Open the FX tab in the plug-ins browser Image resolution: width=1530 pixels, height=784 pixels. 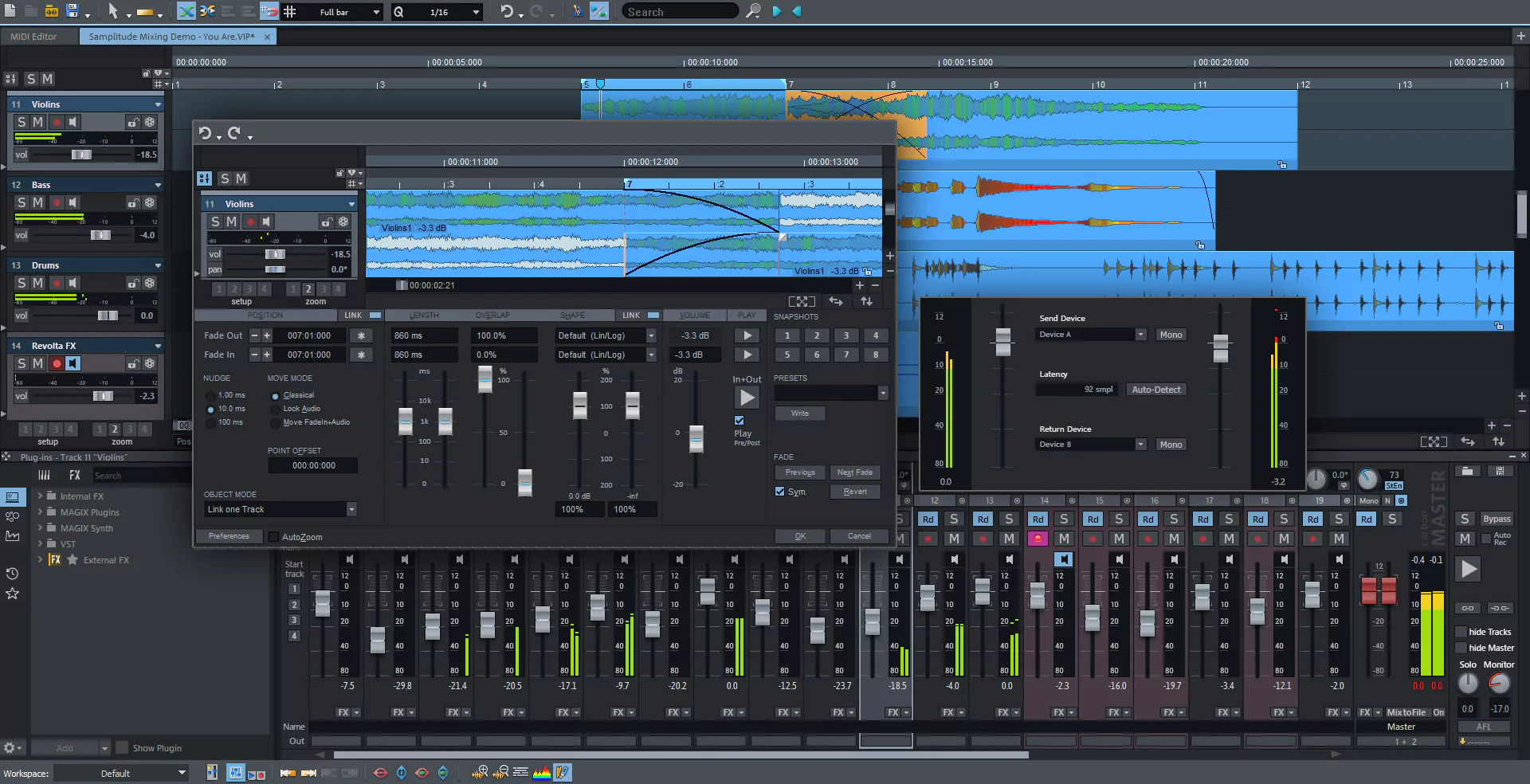coord(74,475)
